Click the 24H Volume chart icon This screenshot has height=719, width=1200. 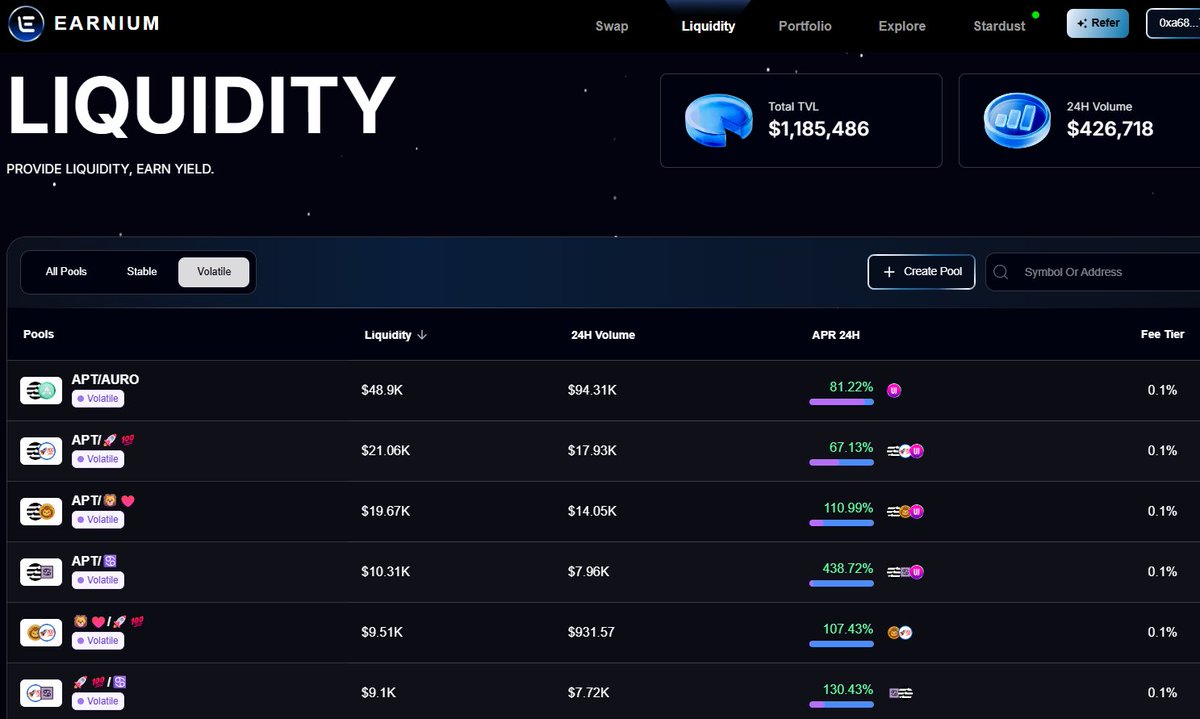(x=1017, y=120)
